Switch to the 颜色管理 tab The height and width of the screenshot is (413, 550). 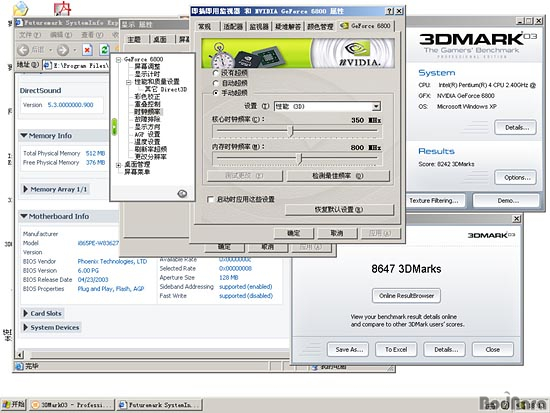point(320,27)
